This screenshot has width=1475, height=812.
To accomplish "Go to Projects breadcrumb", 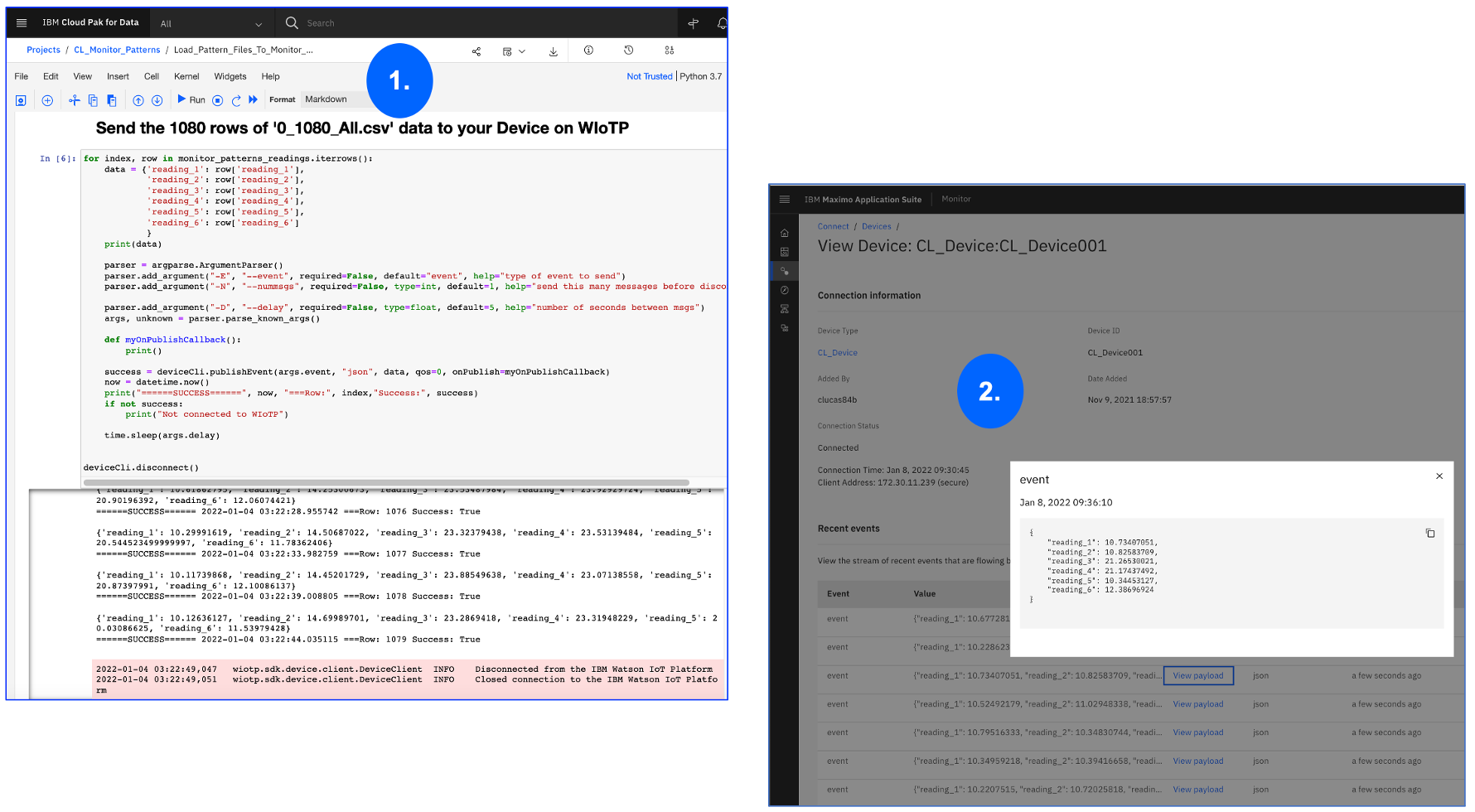I will (43, 50).
